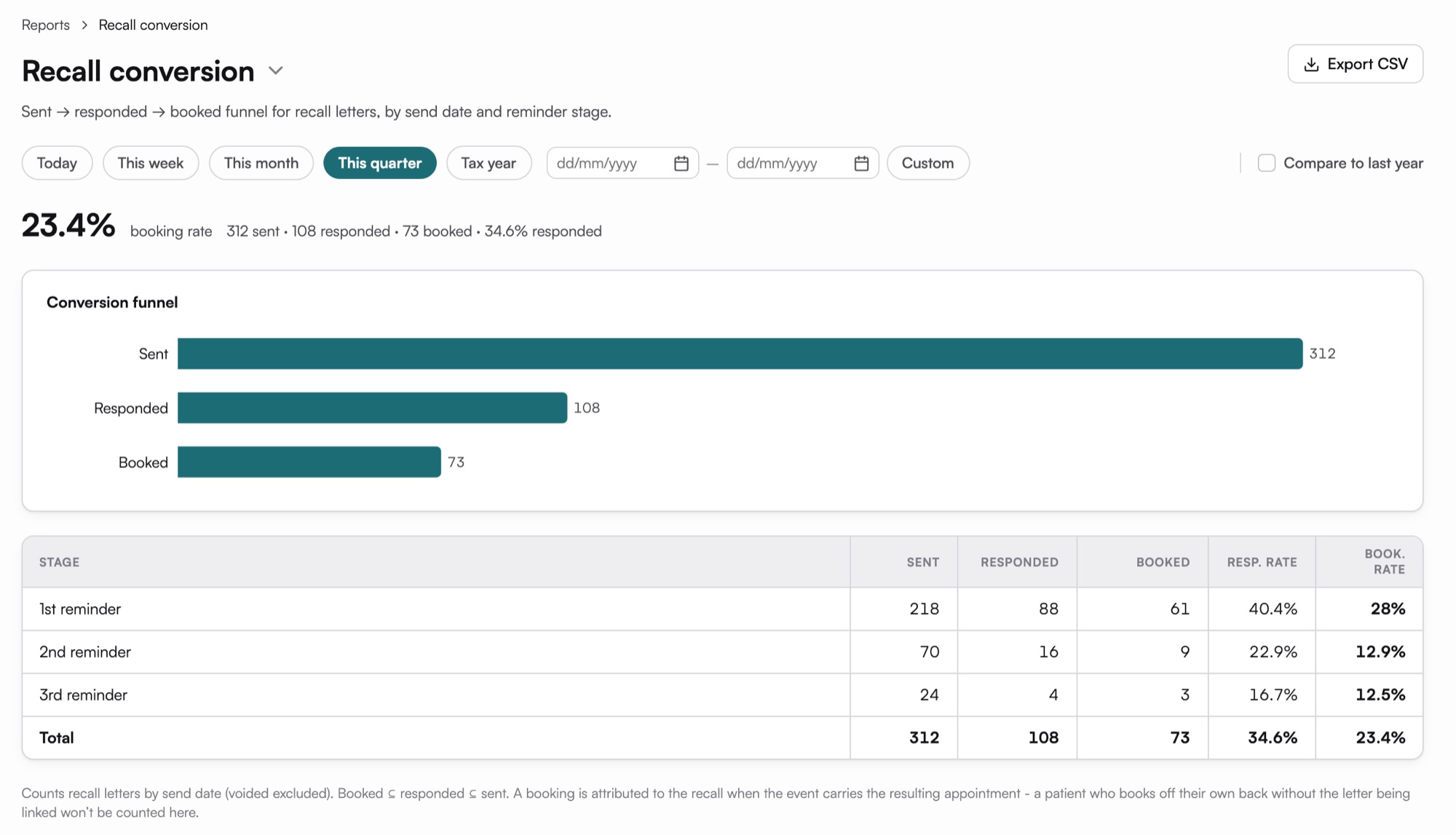Image resolution: width=1456 pixels, height=835 pixels.
Task: Click the 70 sent value for 2nd reminder
Action: 930,652
